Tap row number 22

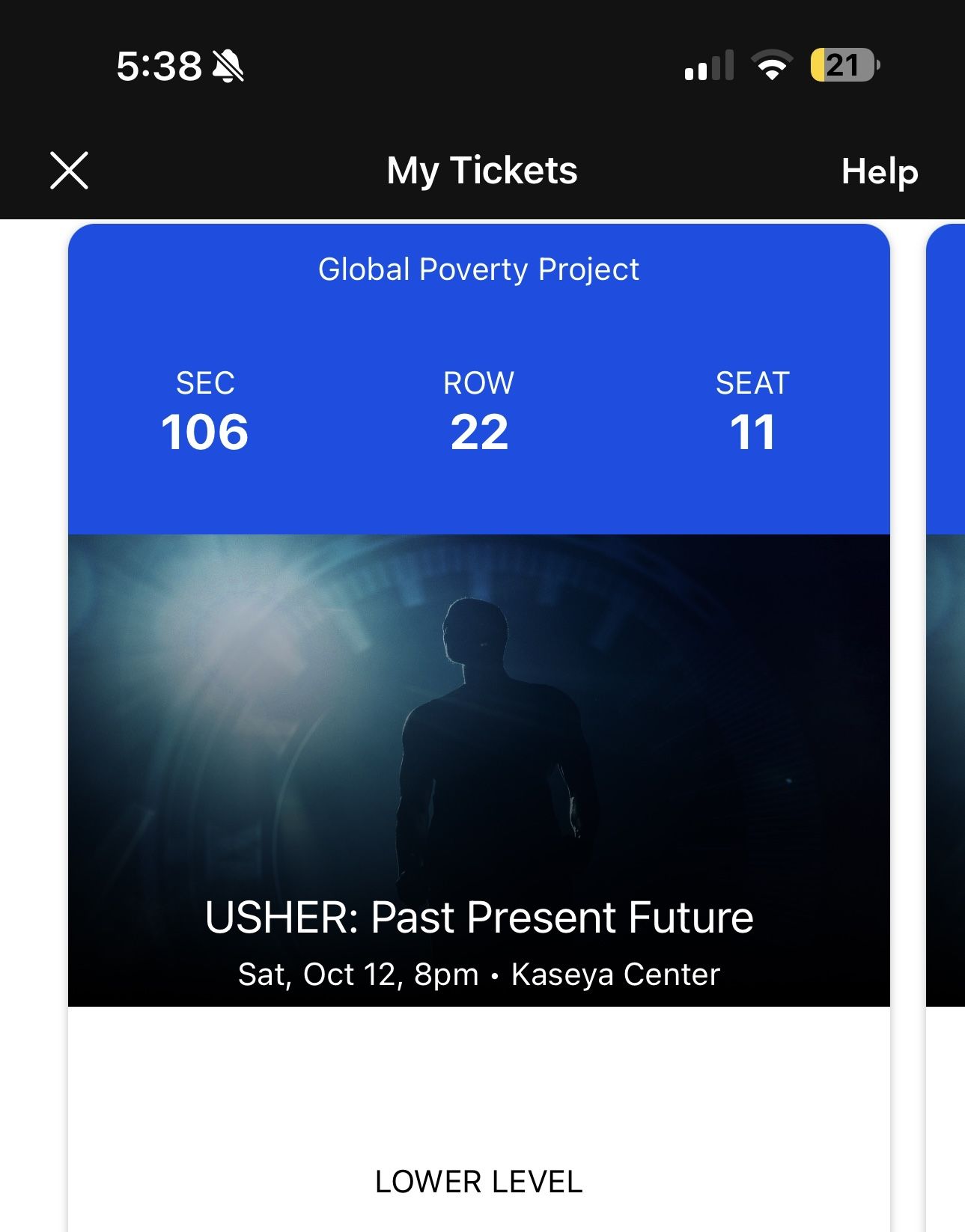[479, 433]
